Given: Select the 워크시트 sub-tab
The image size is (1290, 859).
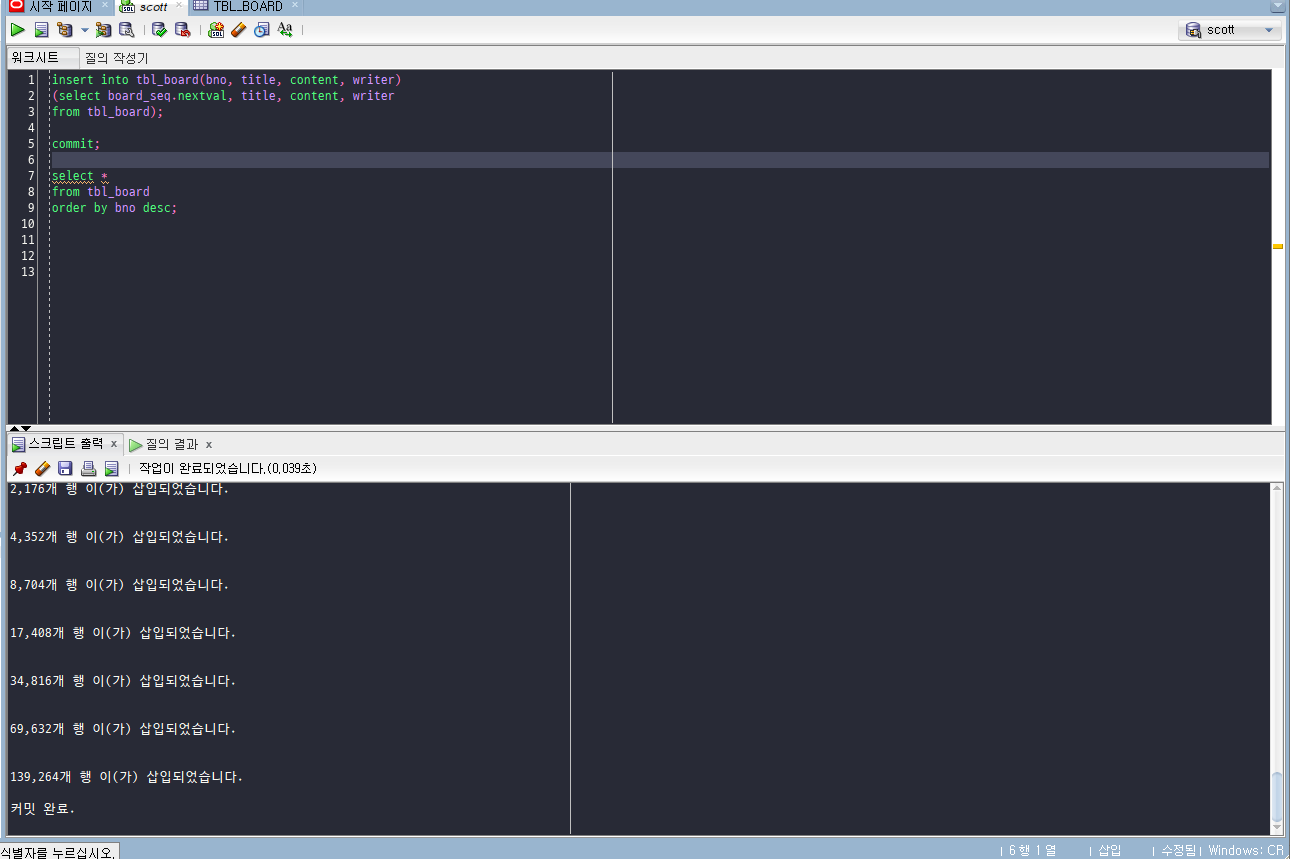Looking at the screenshot, I should [42, 58].
